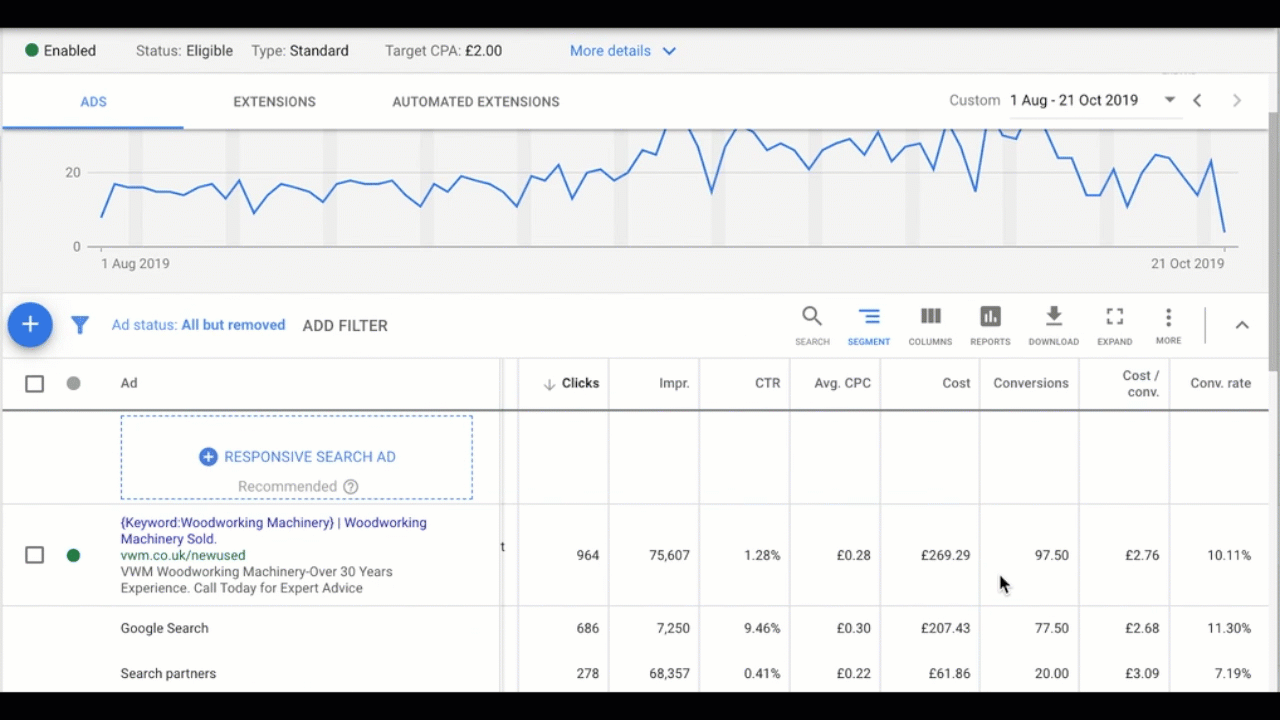Image resolution: width=1280 pixels, height=720 pixels.
Task: Click the 9.46% CTR cell for Google Search
Action: tap(762, 629)
